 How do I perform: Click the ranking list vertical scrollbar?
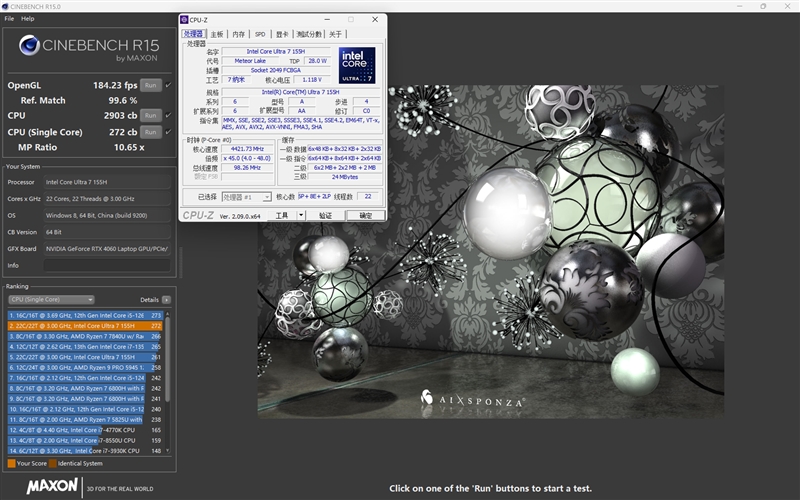click(x=167, y=360)
